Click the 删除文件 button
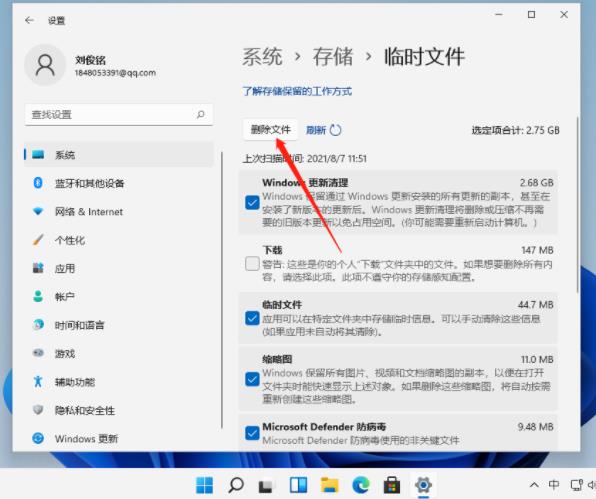Screen dimensions: 596x499 [x=270, y=130]
